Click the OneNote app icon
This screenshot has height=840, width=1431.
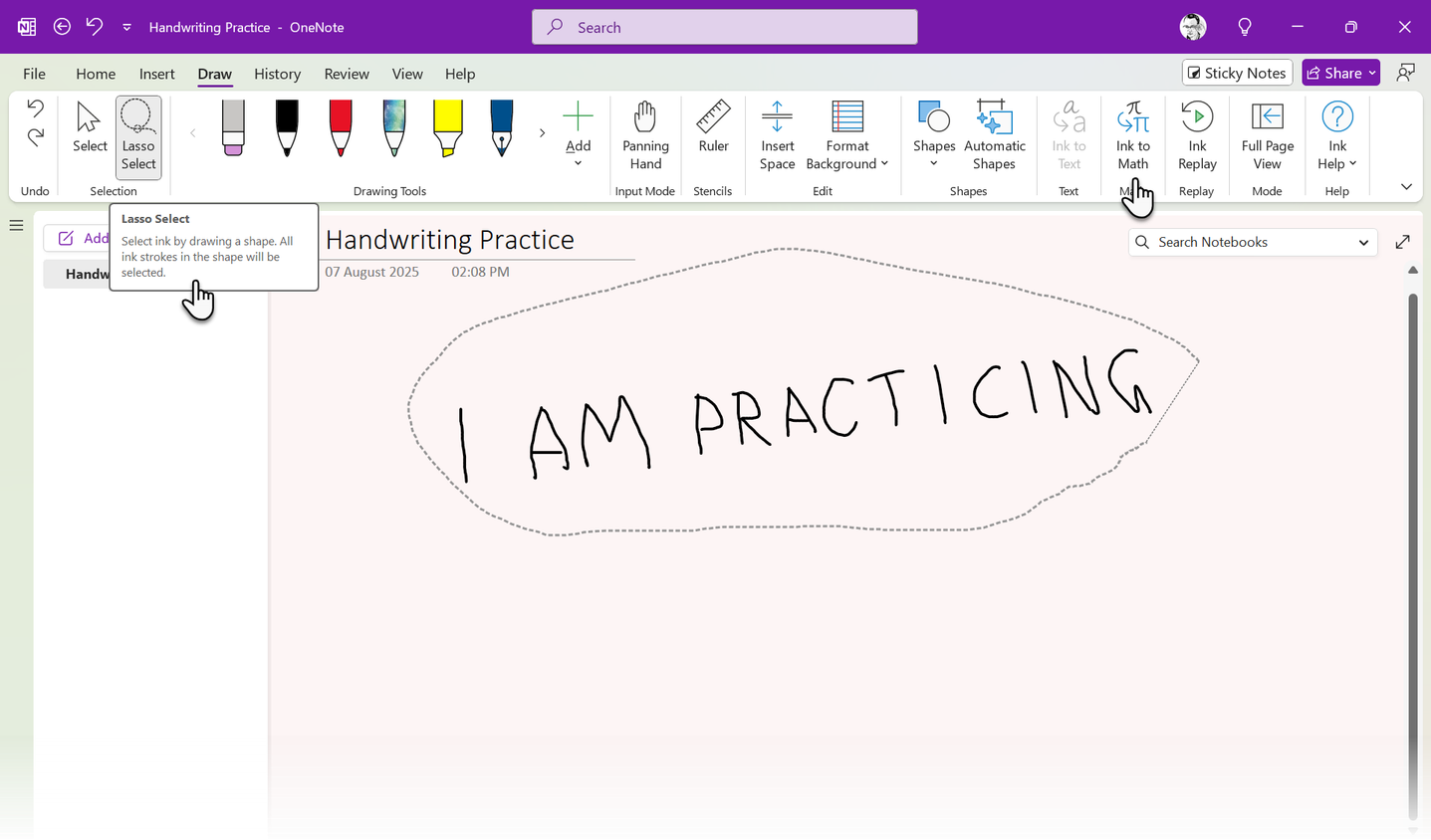point(27,27)
